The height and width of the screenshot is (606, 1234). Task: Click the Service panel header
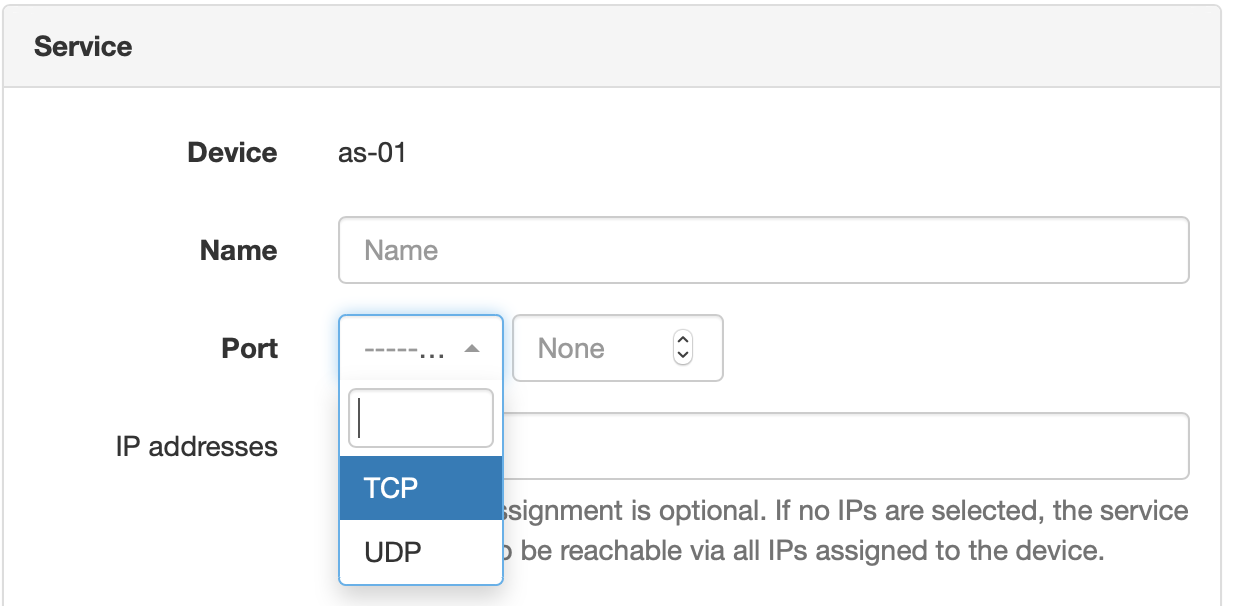tap(83, 45)
